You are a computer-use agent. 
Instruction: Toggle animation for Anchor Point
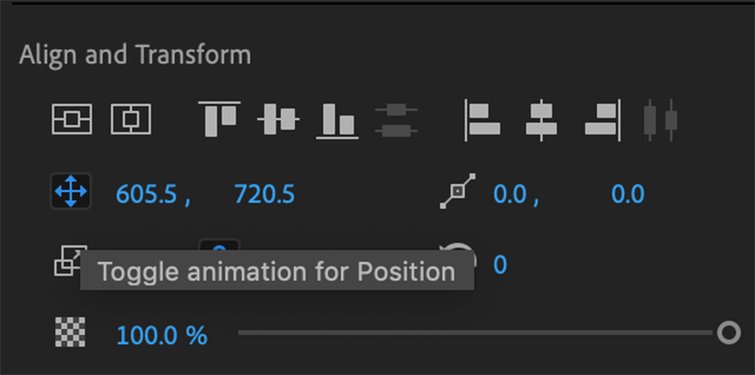pyautogui.click(x=458, y=192)
